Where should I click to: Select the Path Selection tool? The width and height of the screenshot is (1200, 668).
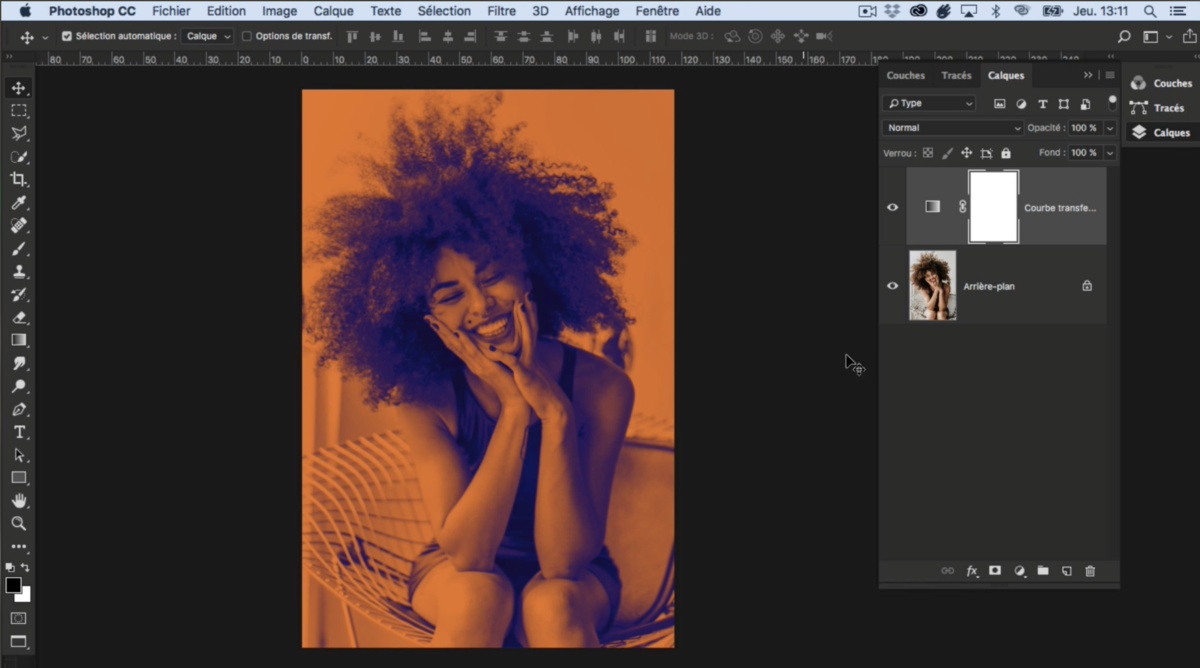pos(18,455)
